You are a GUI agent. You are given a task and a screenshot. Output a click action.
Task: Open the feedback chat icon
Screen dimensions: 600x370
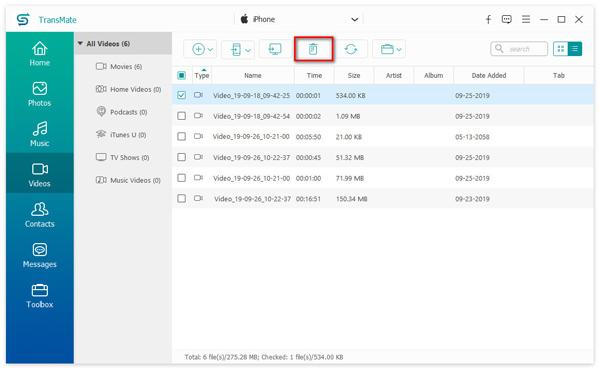[507, 19]
